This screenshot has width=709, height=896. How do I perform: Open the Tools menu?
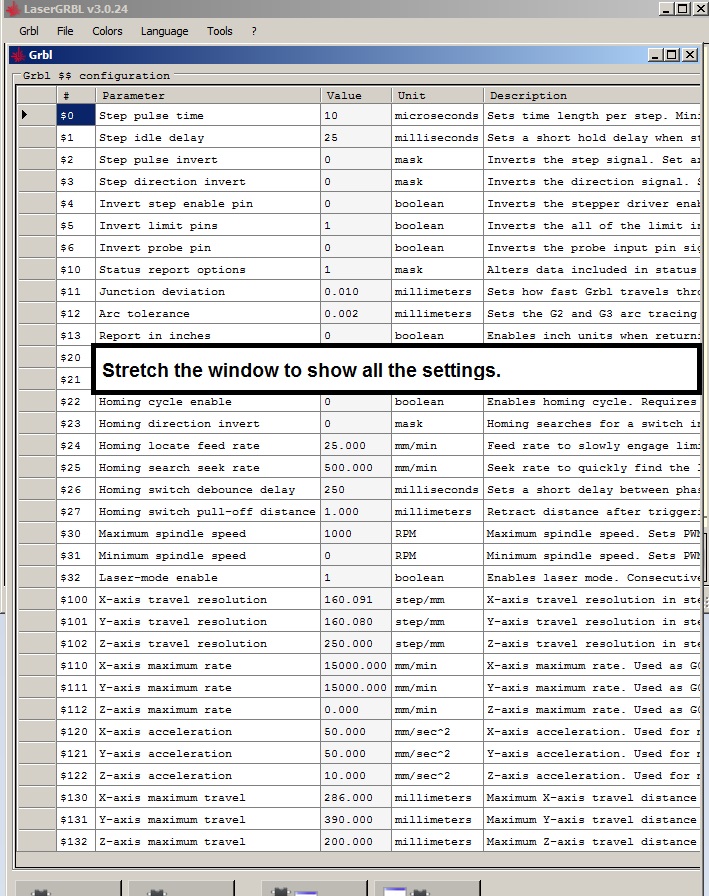click(219, 31)
